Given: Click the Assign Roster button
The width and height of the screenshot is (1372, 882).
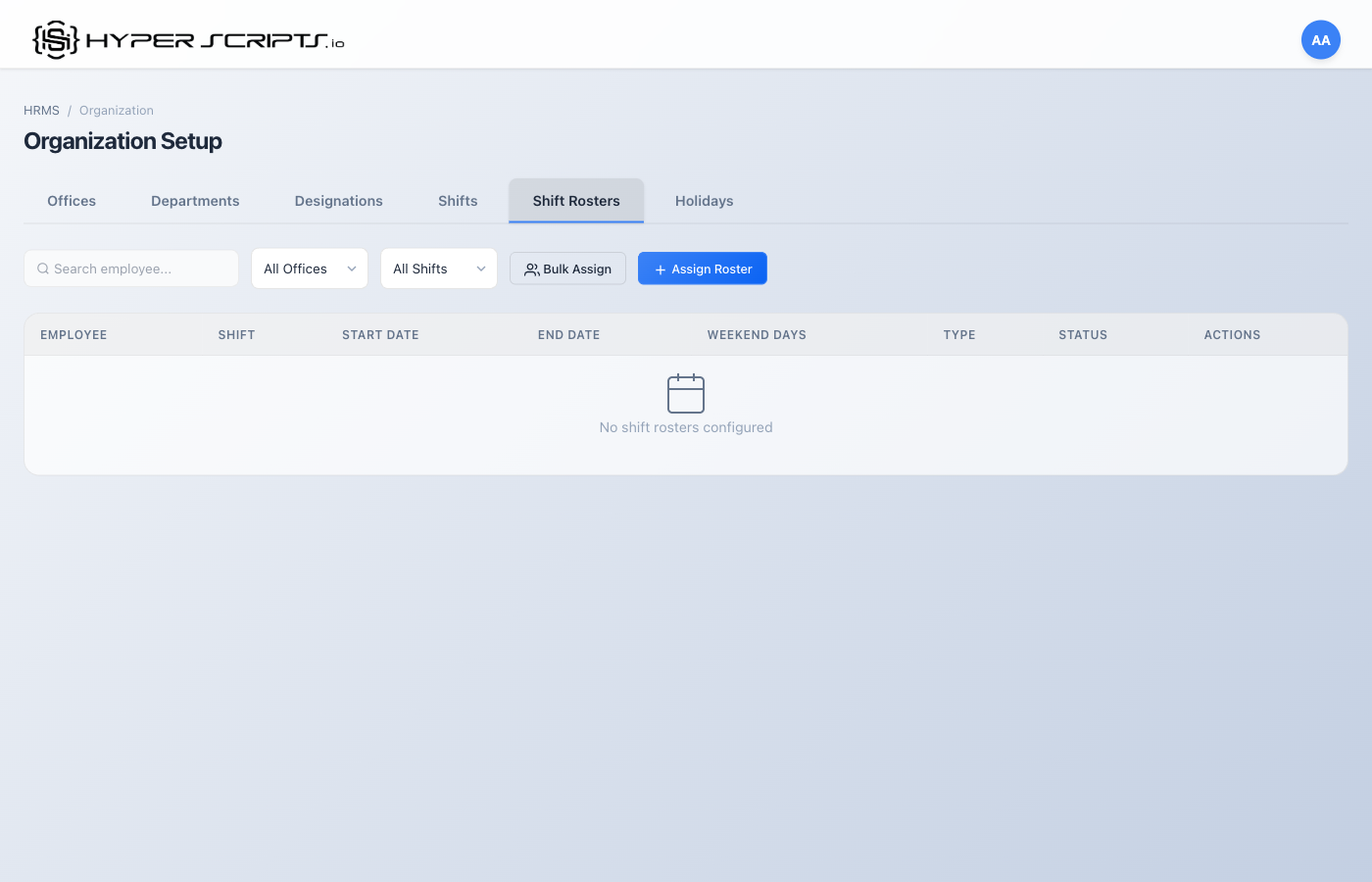Looking at the screenshot, I should pyautogui.click(x=702, y=268).
